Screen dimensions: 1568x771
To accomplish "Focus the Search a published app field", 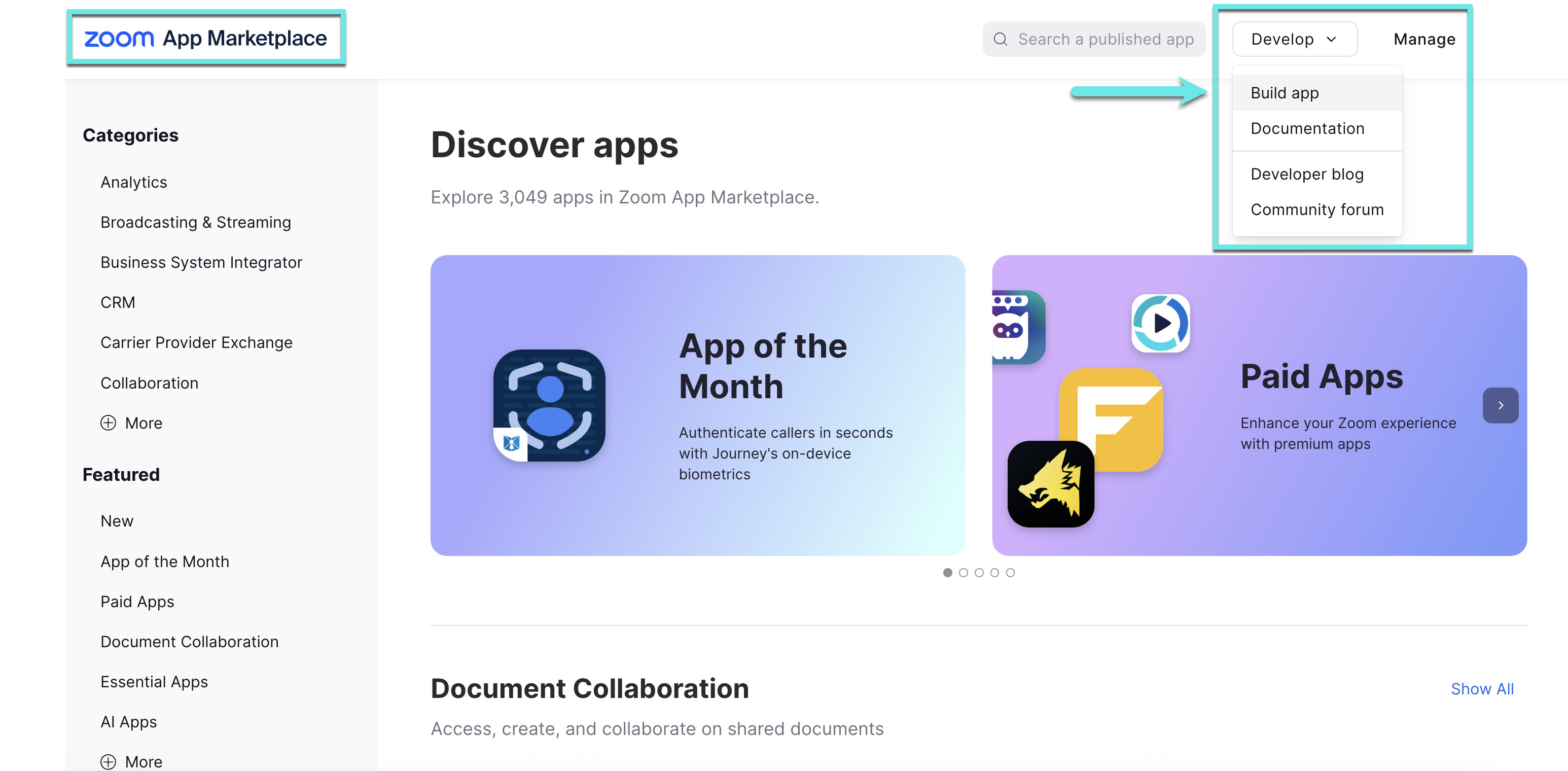I will [x=1106, y=40].
